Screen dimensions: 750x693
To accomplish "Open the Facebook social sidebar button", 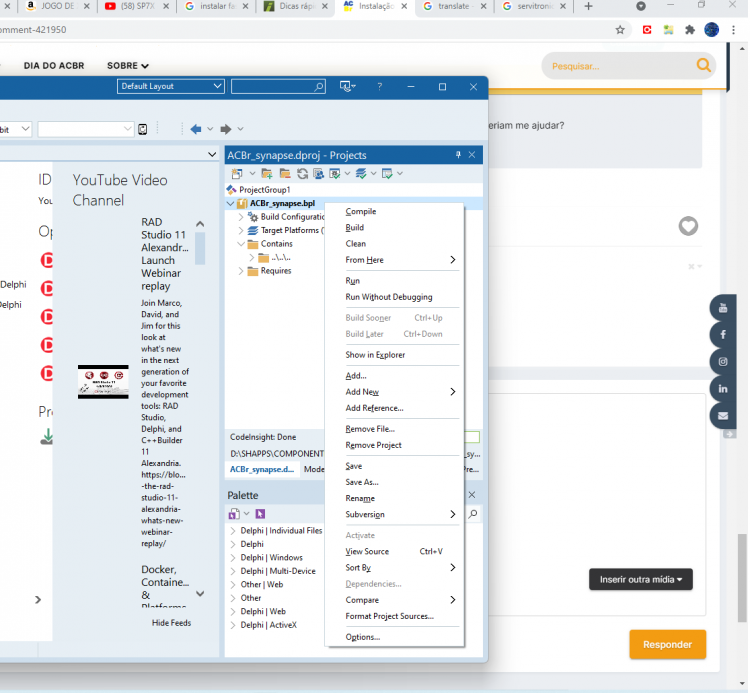I will point(723,335).
